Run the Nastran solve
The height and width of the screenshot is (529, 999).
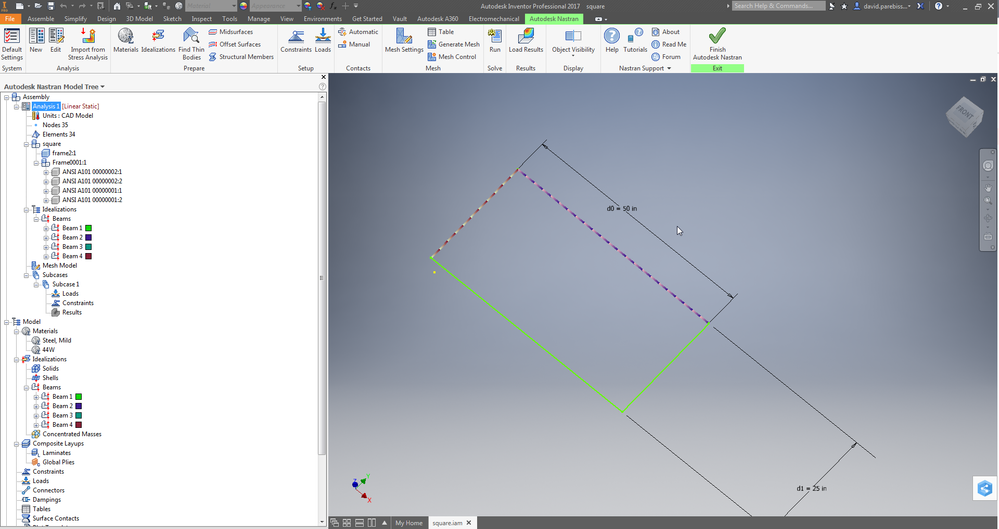pyautogui.click(x=494, y=41)
